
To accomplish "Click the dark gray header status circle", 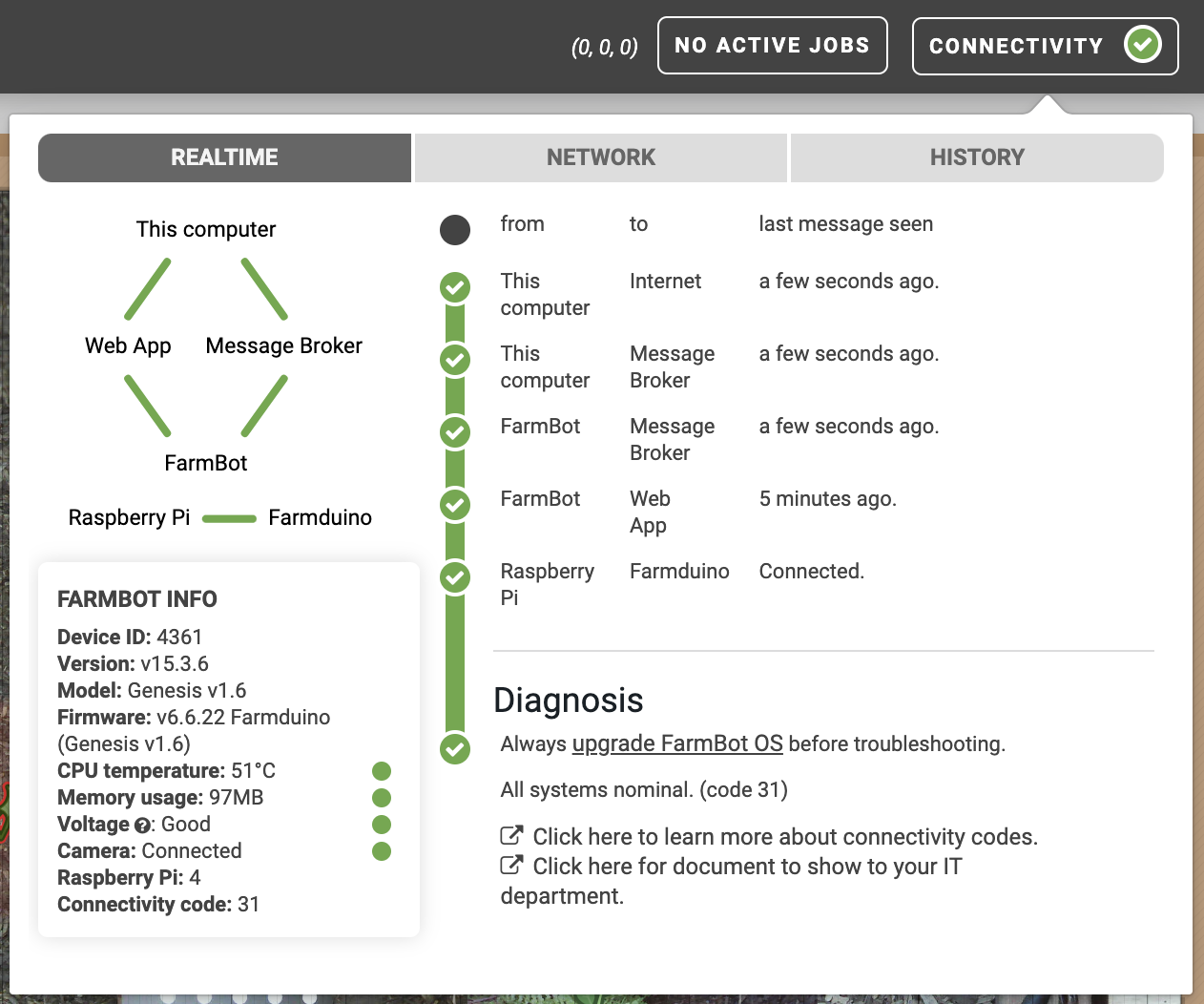I will [x=455, y=230].
